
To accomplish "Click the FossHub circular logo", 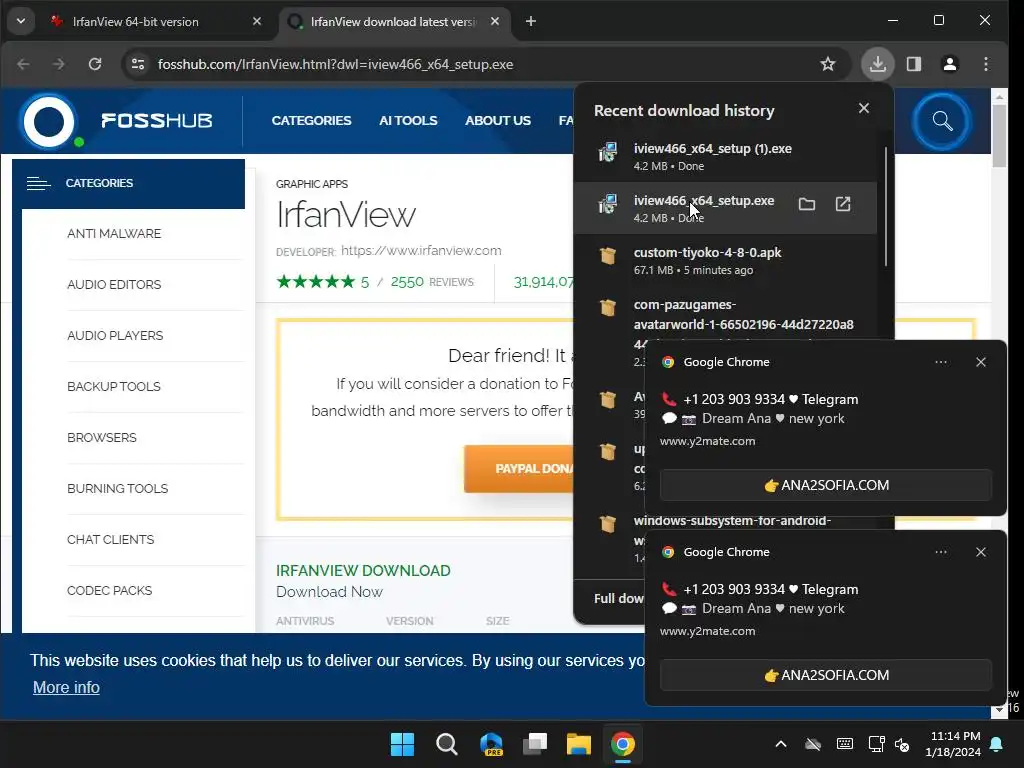I will pyautogui.click(x=49, y=121).
